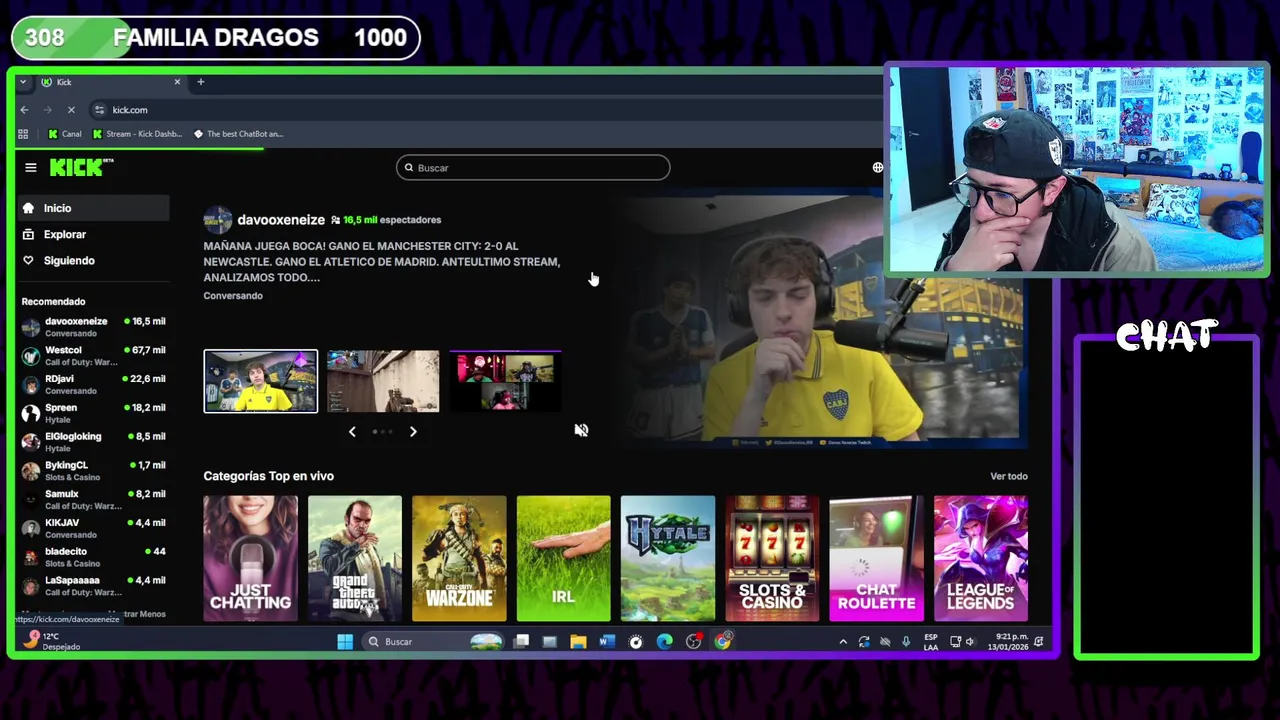
Task: Go to previous featured stream arrow
Action: 352,432
